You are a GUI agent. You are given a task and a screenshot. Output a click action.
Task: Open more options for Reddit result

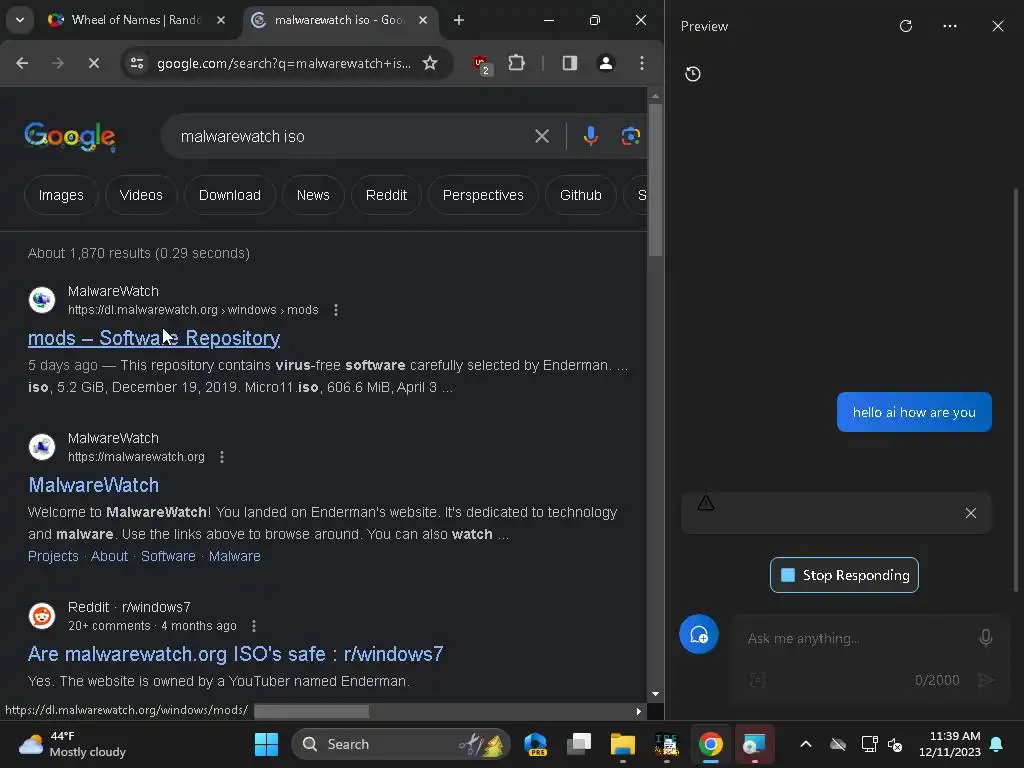pos(254,626)
